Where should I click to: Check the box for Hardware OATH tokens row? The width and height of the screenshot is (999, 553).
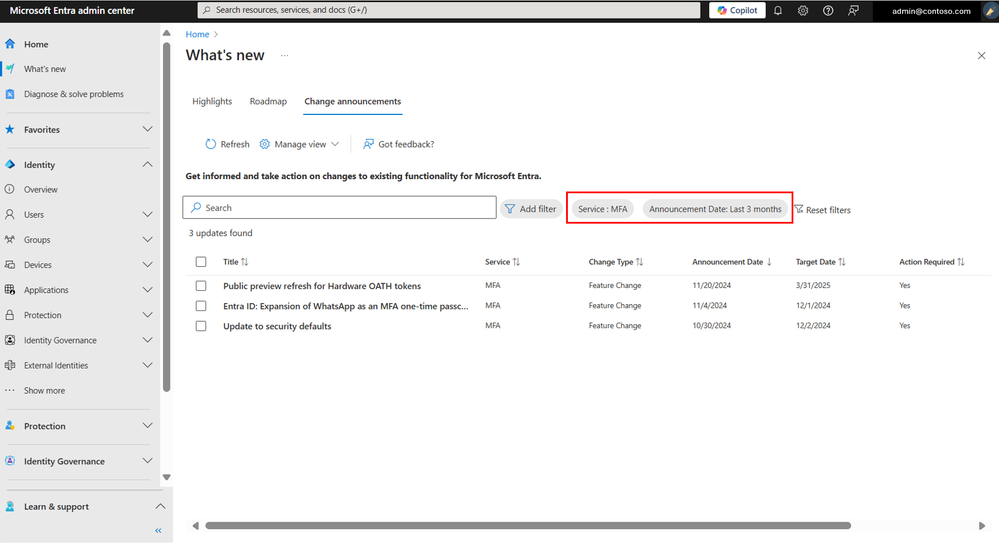coord(201,286)
